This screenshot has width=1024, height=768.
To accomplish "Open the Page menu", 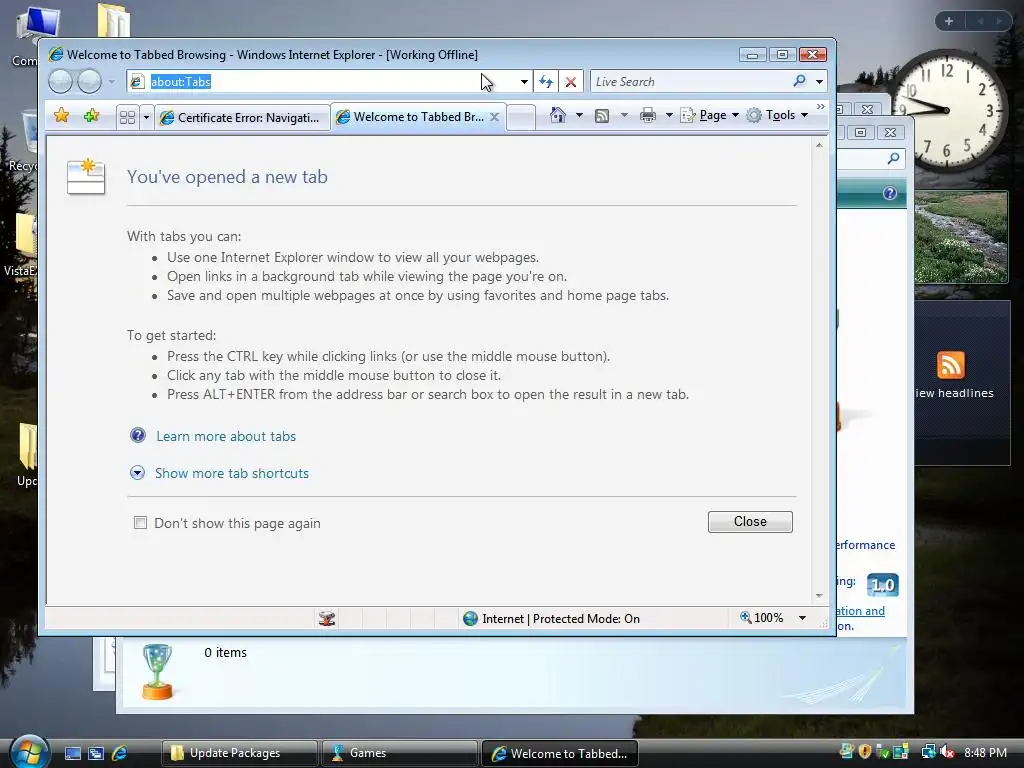I will [x=709, y=116].
